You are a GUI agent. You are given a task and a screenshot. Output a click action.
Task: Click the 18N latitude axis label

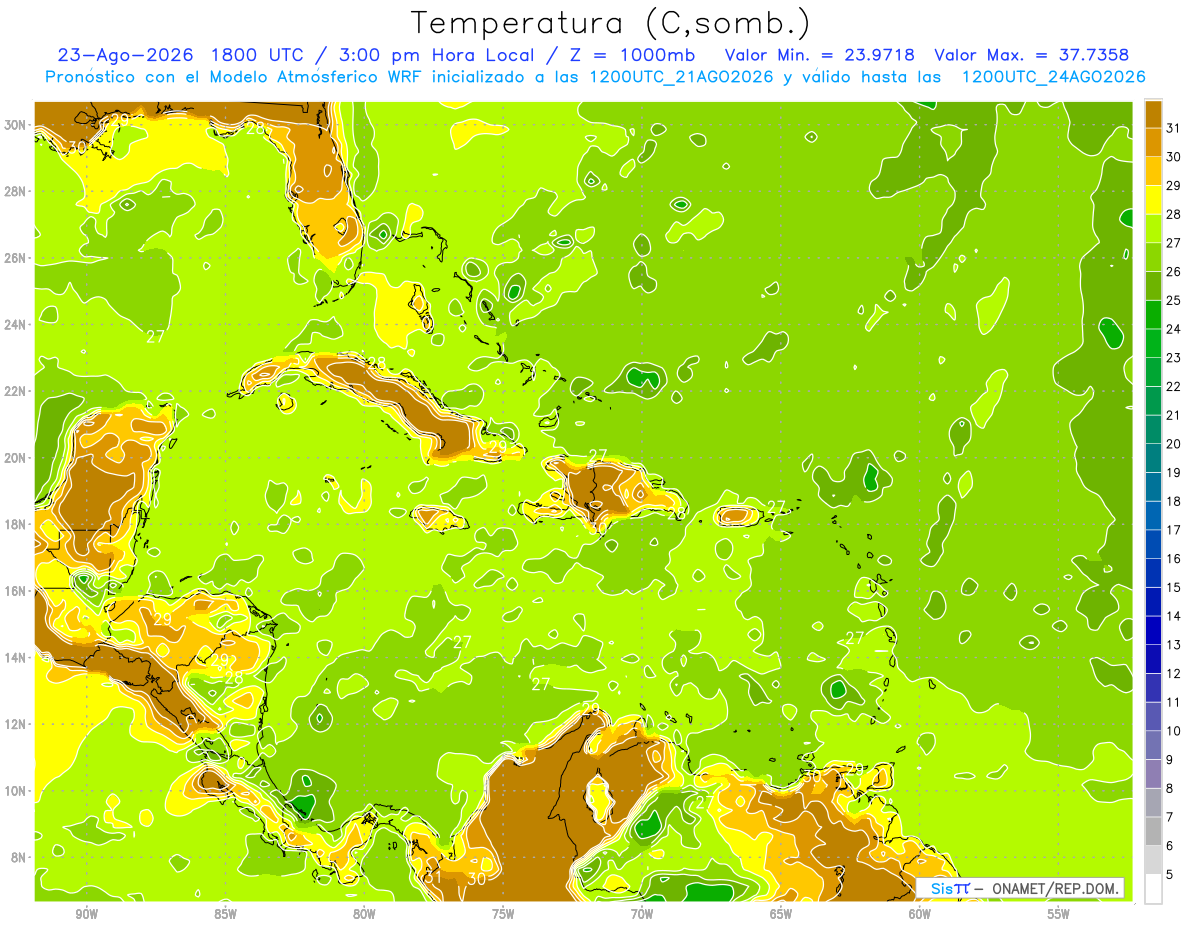click(15, 524)
